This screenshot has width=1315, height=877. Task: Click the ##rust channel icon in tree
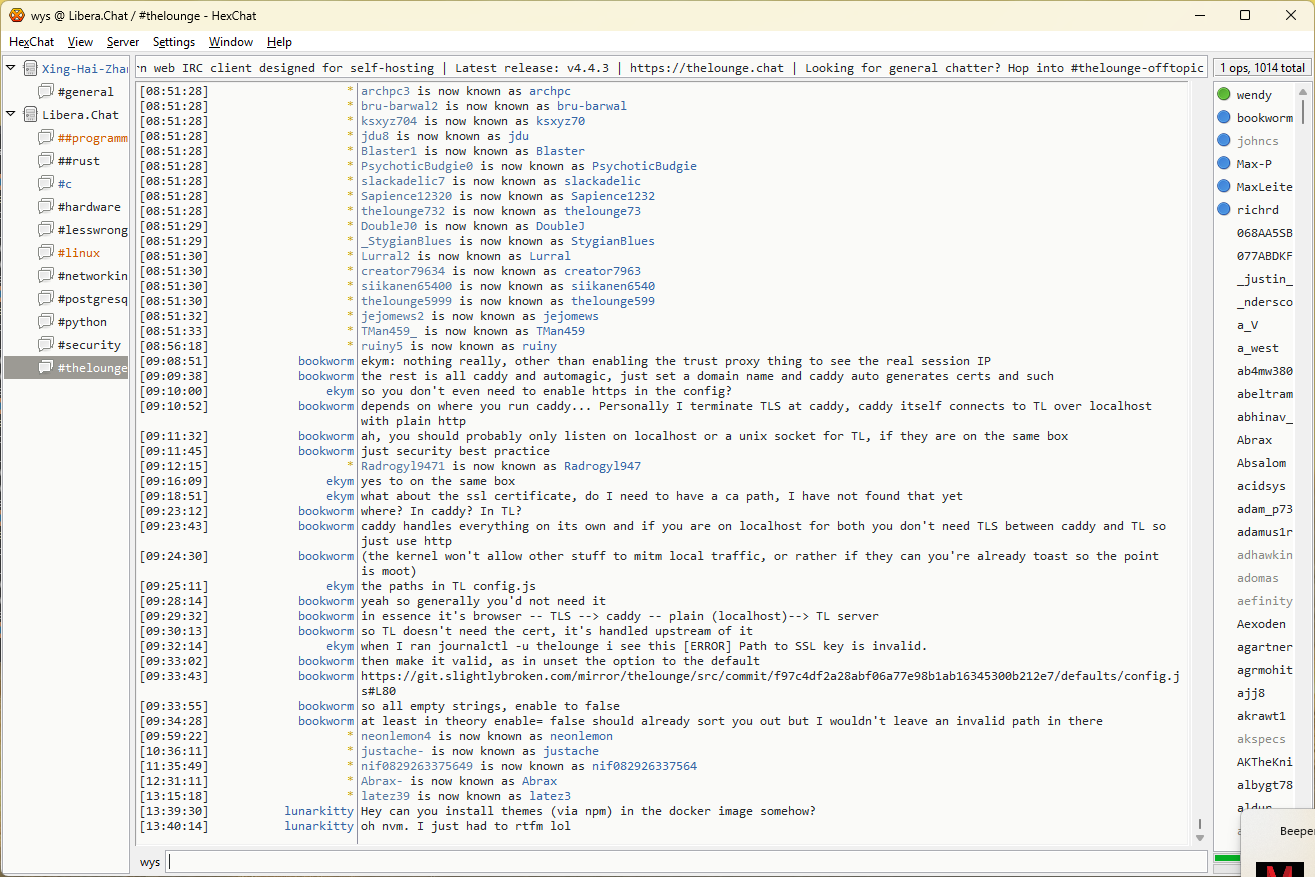pos(45,161)
